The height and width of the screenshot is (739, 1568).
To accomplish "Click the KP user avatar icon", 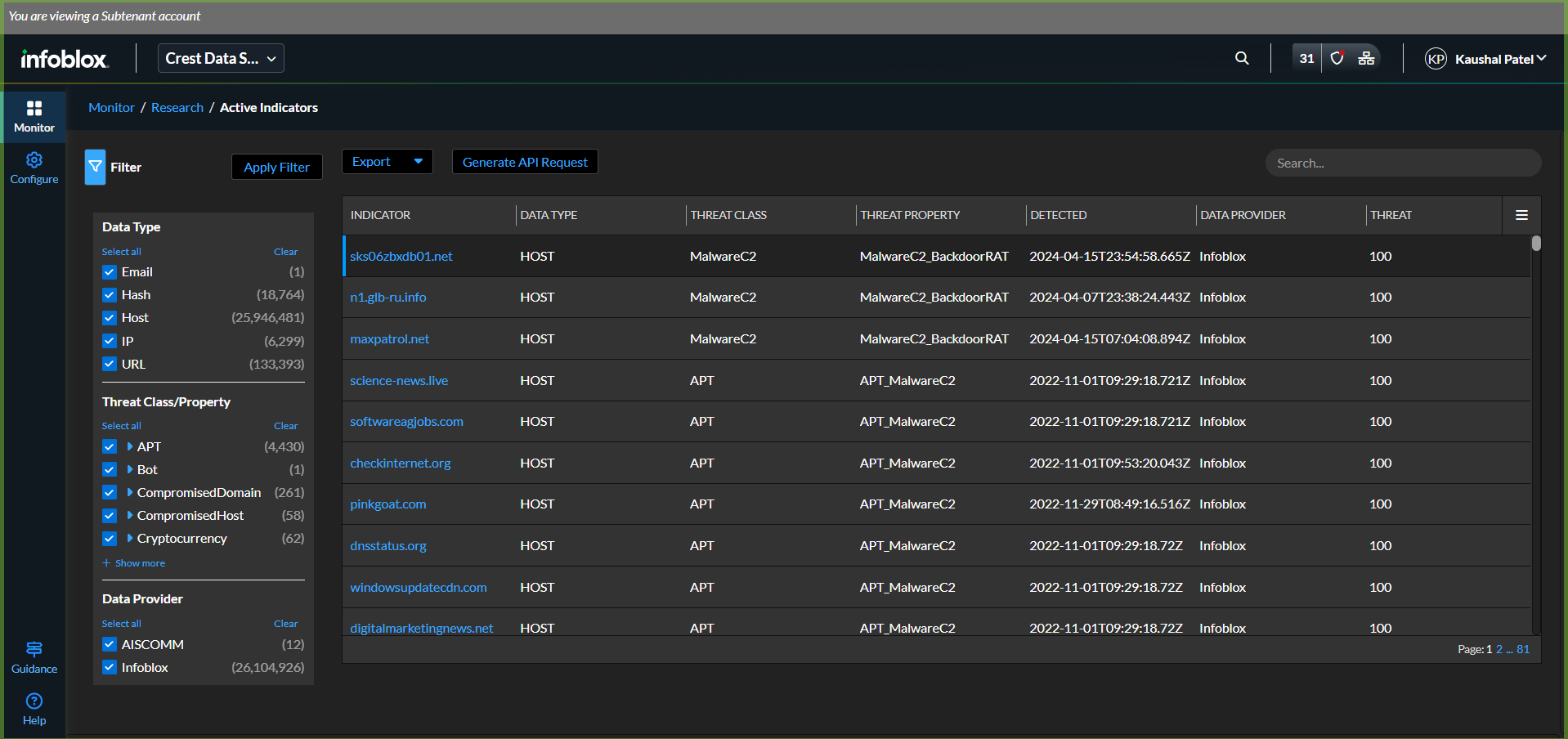I will click(x=1436, y=59).
